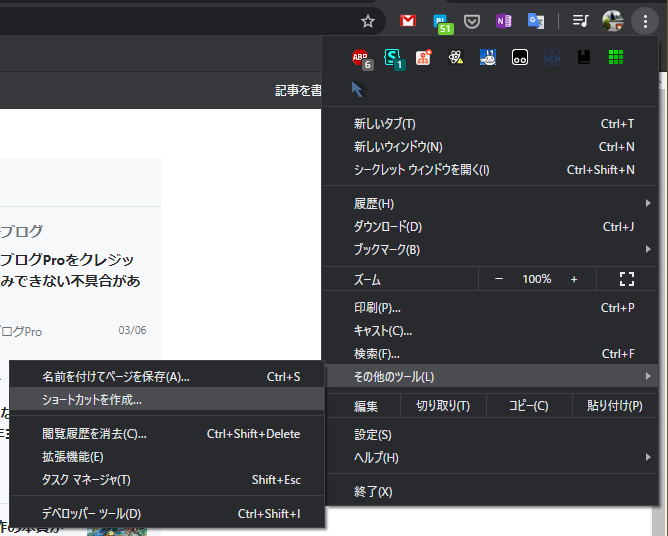Select 検索(F) find in page

pos(490,354)
